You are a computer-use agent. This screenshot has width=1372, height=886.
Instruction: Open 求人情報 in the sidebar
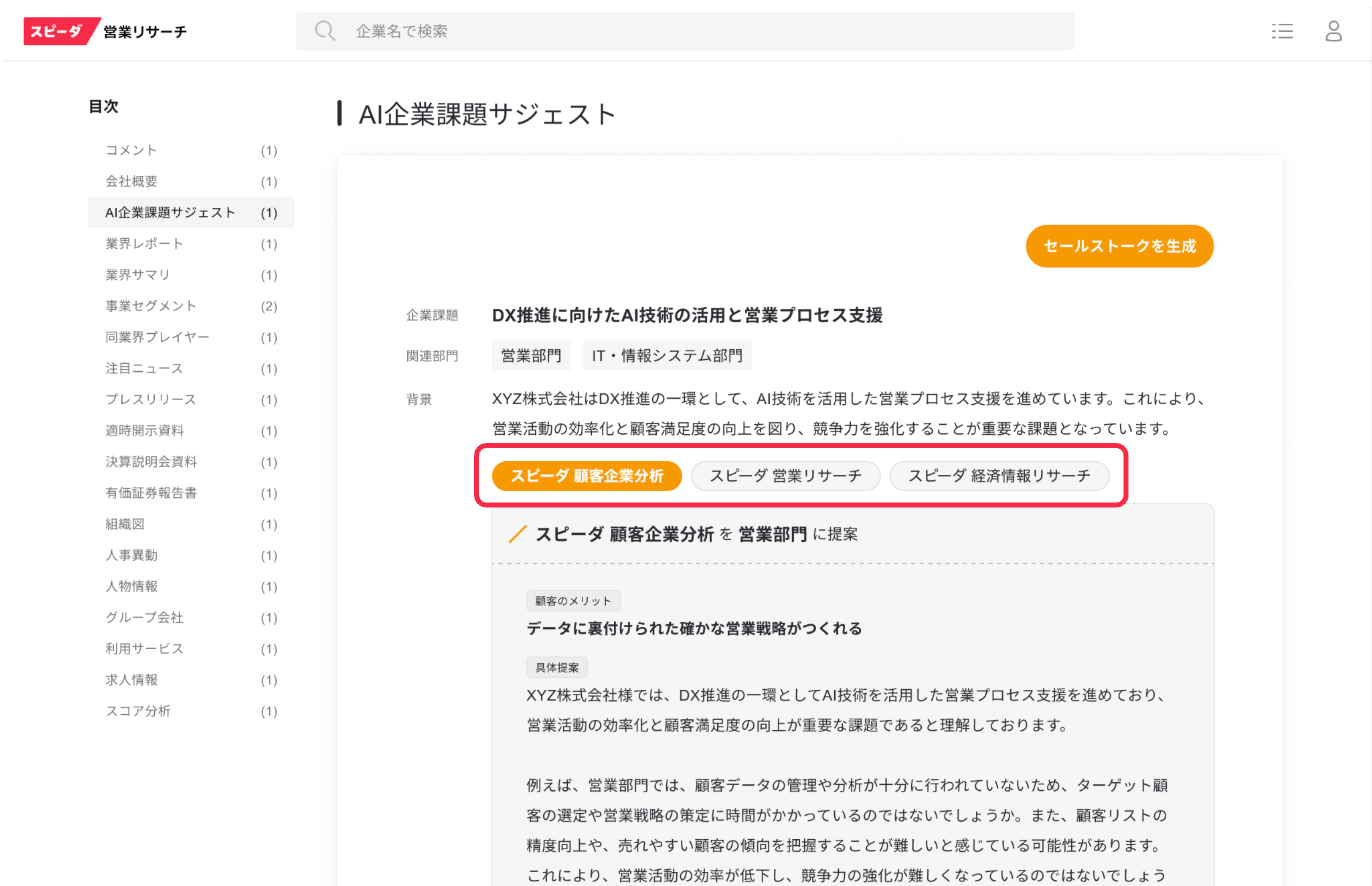[x=132, y=680]
